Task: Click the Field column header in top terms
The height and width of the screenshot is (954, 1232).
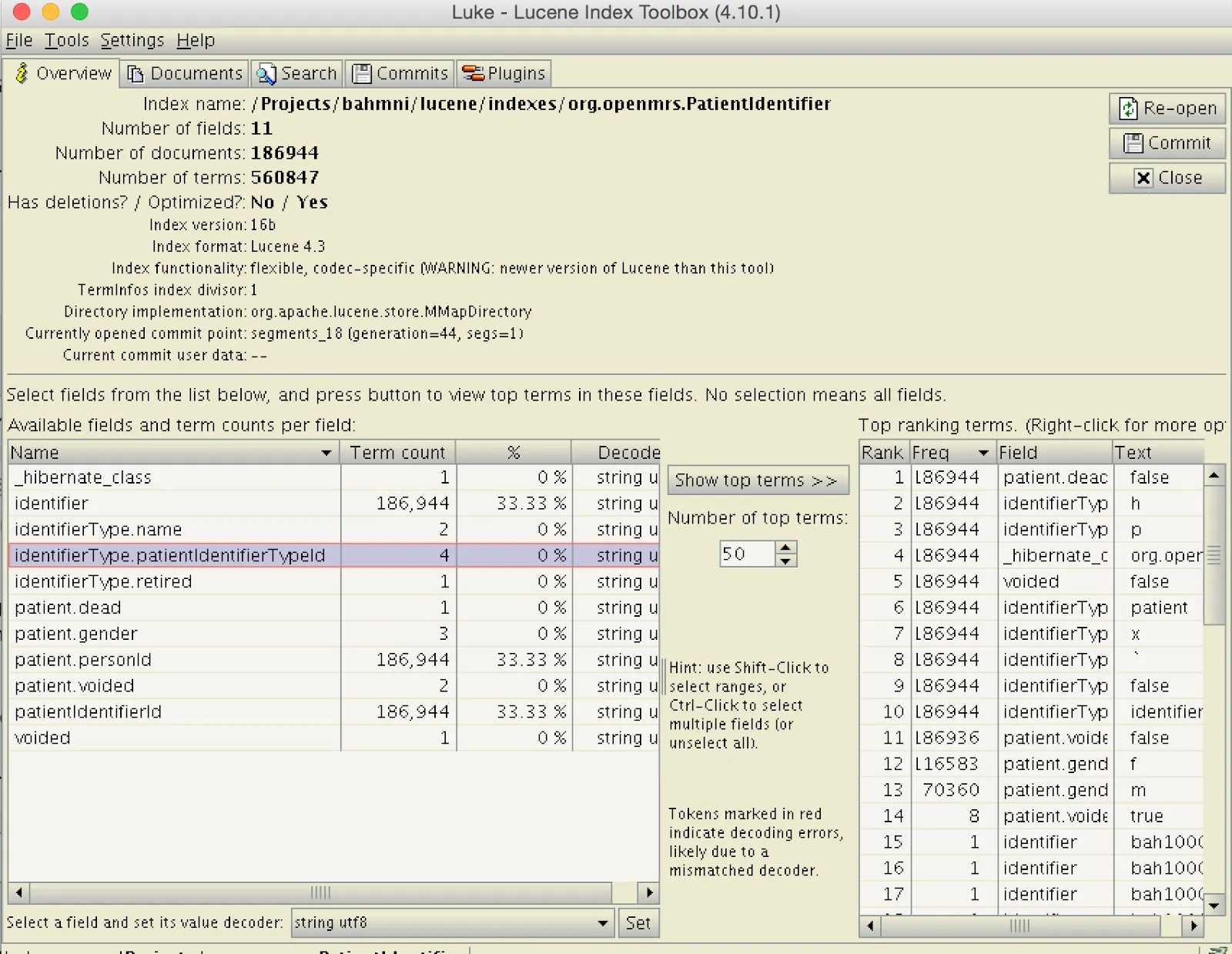Action: 1054,453
